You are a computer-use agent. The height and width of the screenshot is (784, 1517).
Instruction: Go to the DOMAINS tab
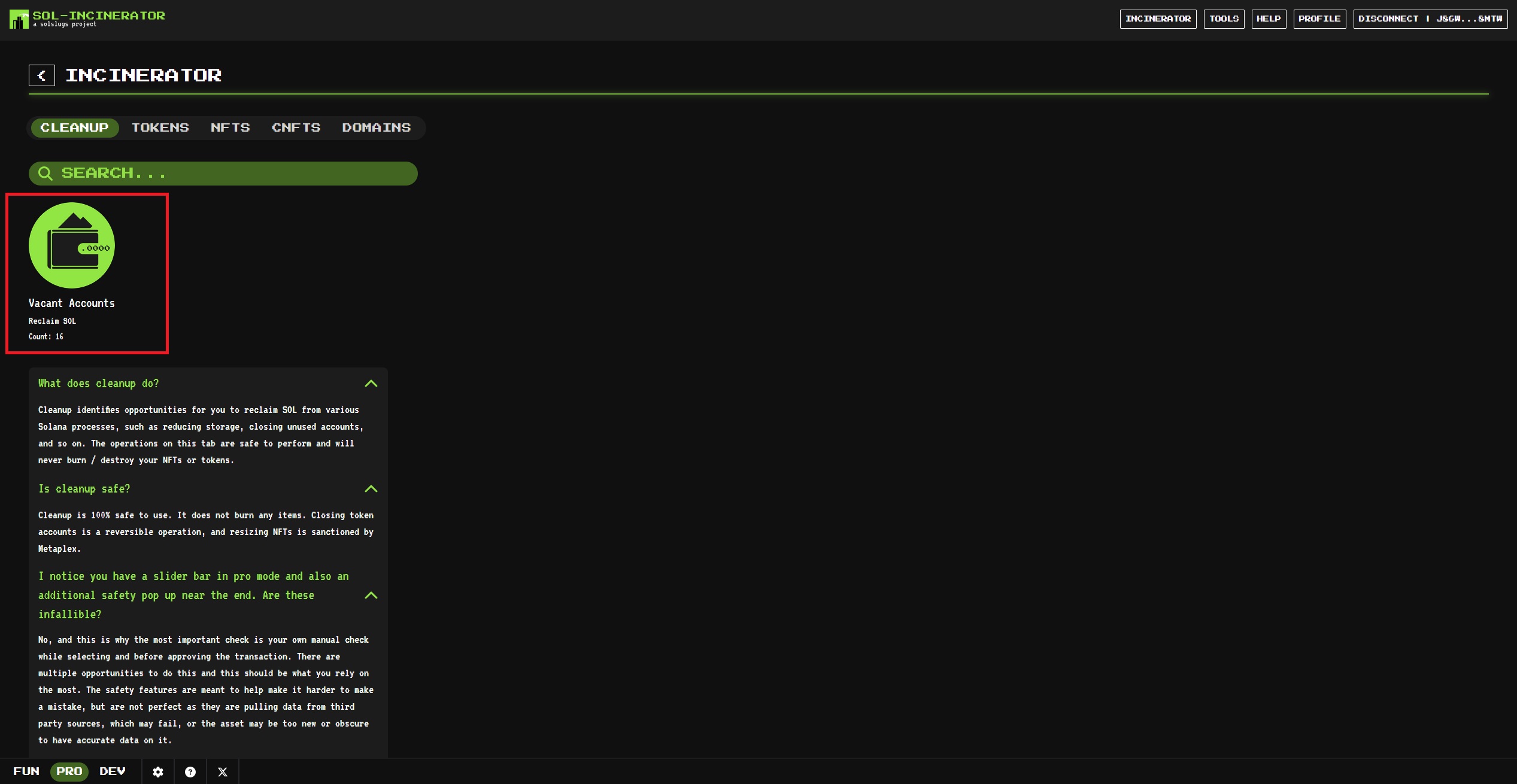tap(377, 127)
